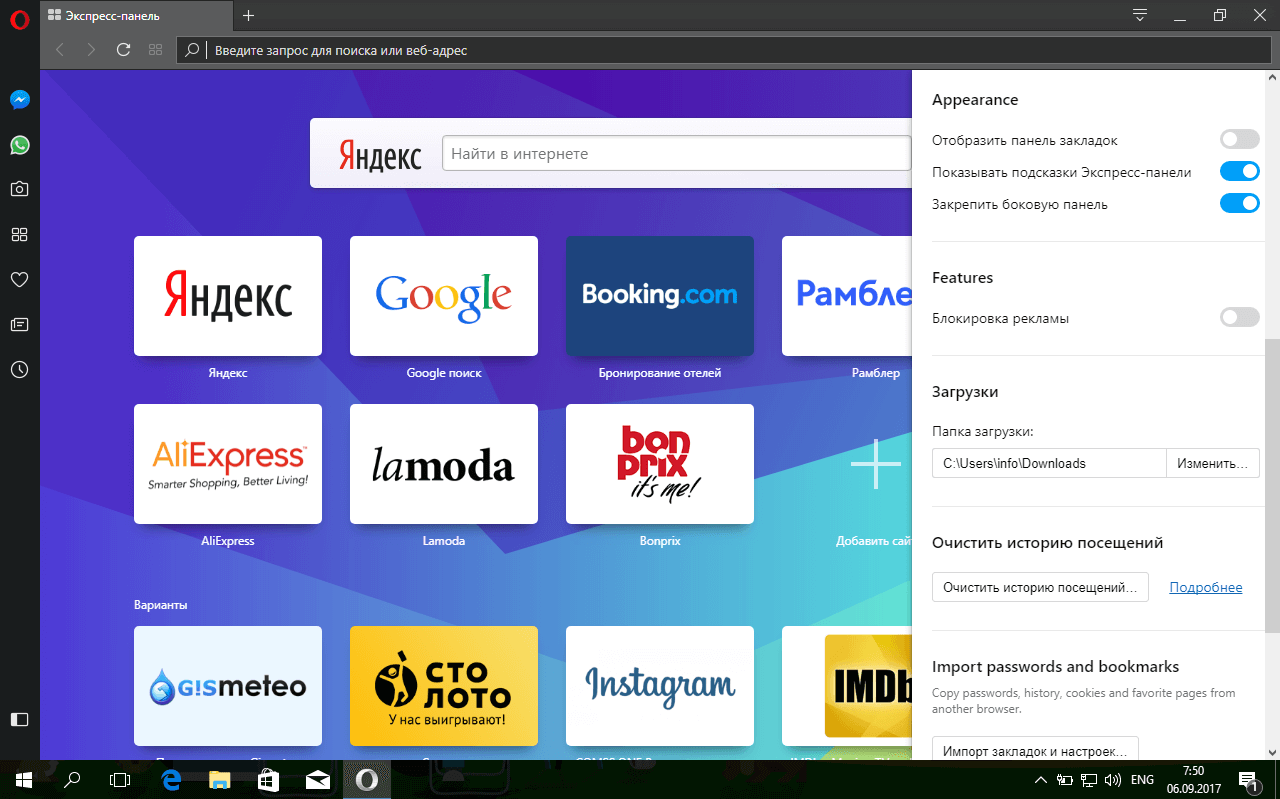Click Очистить историю посещений button
The image size is (1280, 799).
coord(1040,587)
